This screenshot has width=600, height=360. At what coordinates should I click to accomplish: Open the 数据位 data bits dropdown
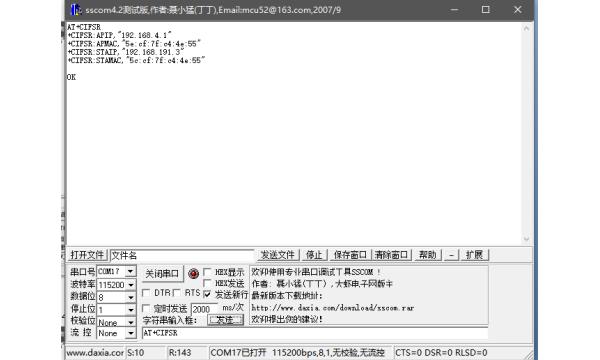point(130,297)
